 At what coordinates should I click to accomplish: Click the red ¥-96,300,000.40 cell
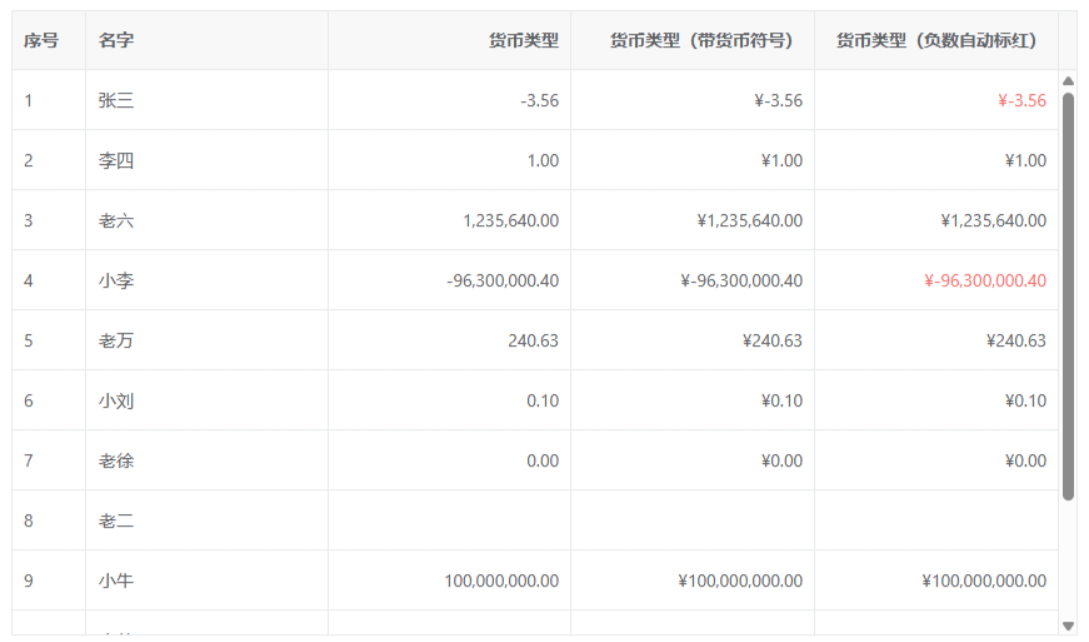936,281
